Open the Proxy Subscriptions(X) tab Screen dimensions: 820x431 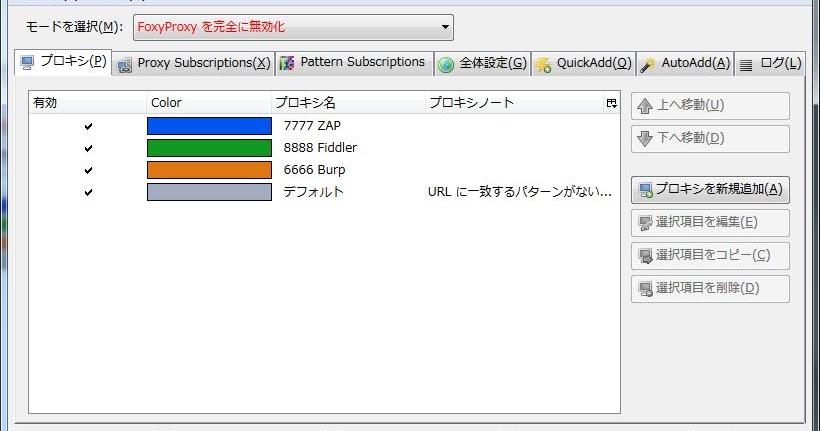pyautogui.click(x=193, y=63)
